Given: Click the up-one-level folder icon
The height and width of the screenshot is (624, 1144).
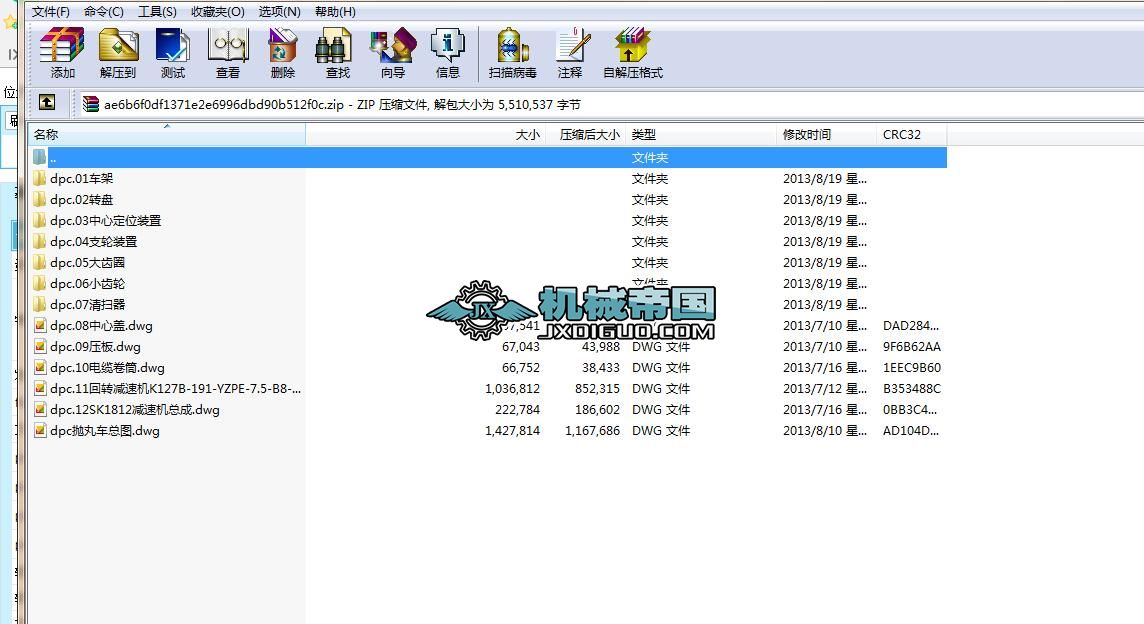Looking at the screenshot, I should 47,102.
